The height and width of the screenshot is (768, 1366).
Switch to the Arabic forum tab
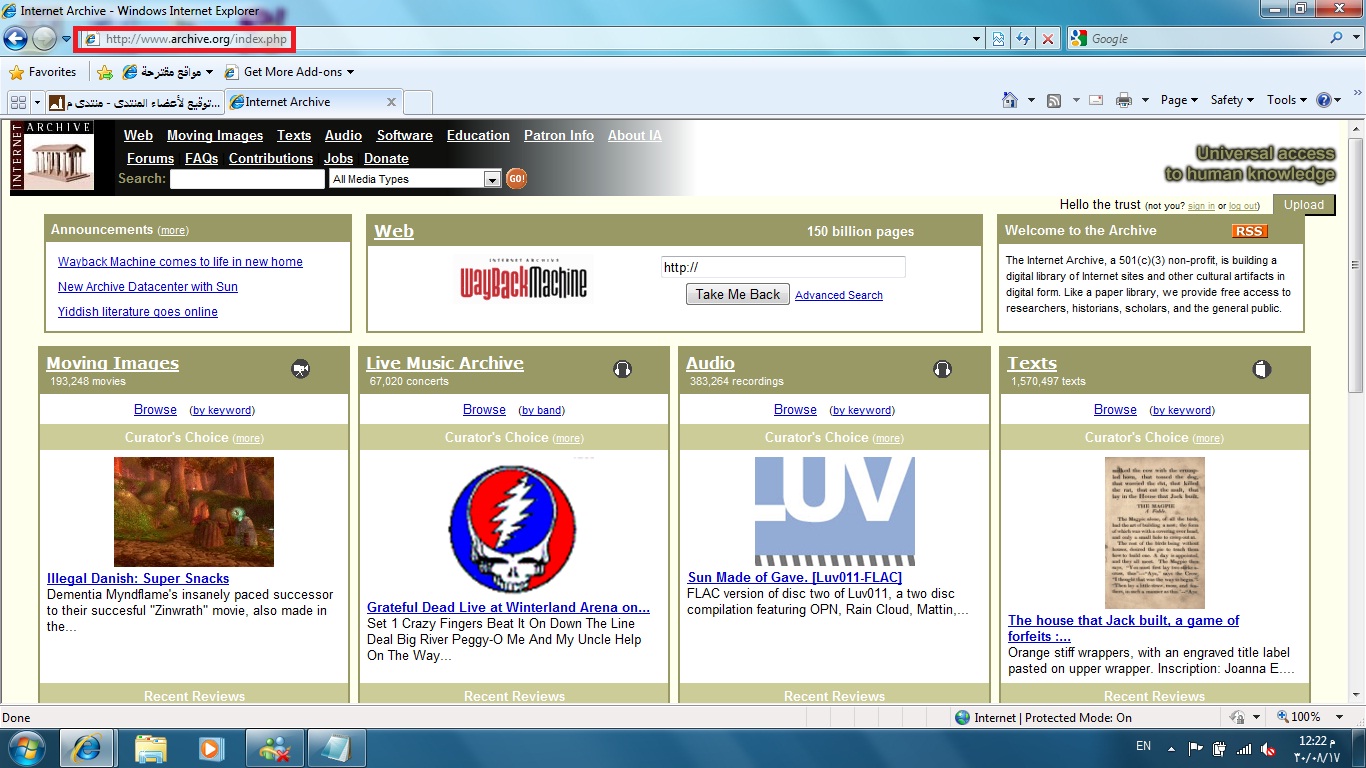click(134, 102)
